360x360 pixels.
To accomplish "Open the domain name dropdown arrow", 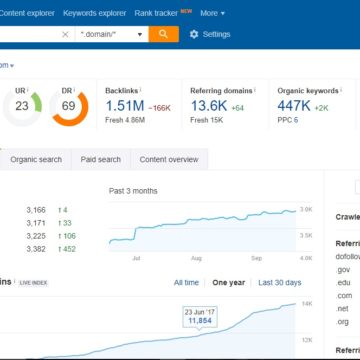I will coord(12,66).
